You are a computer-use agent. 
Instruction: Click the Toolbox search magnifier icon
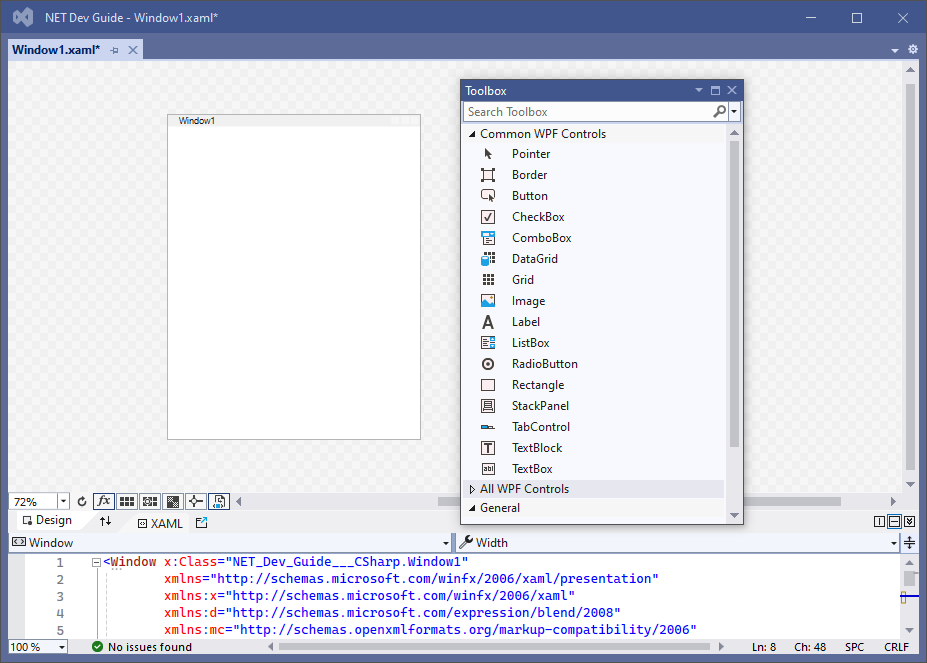[719, 111]
